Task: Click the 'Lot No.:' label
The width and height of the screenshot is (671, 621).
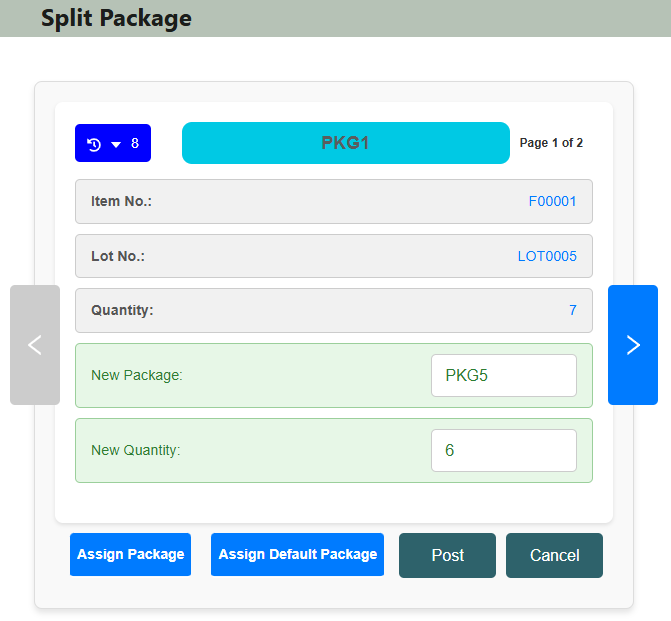Action: (x=118, y=256)
